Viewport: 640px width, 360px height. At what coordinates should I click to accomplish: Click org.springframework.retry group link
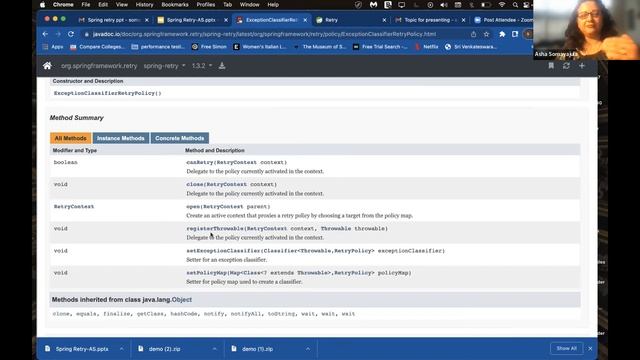(99, 66)
